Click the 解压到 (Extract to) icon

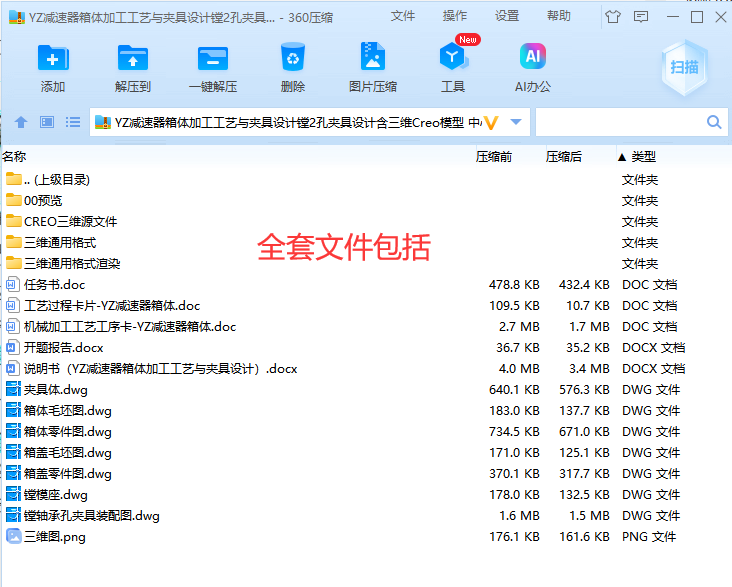(x=133, y=58)
